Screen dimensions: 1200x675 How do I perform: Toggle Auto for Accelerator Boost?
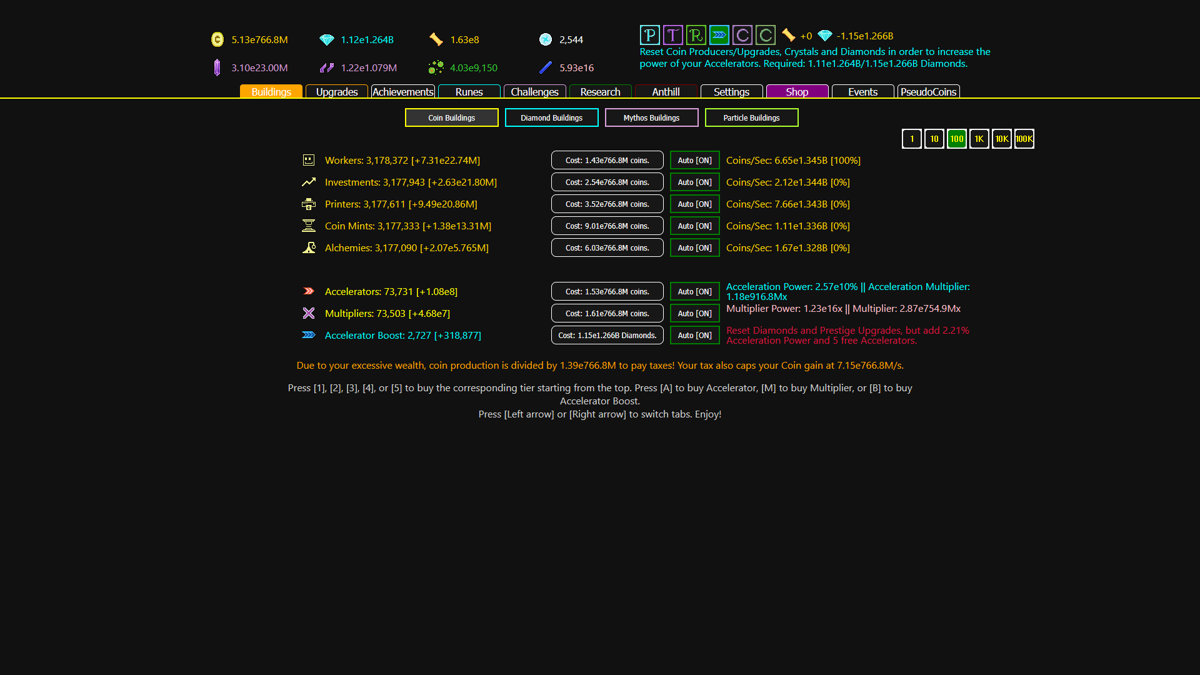click(694, 335)
